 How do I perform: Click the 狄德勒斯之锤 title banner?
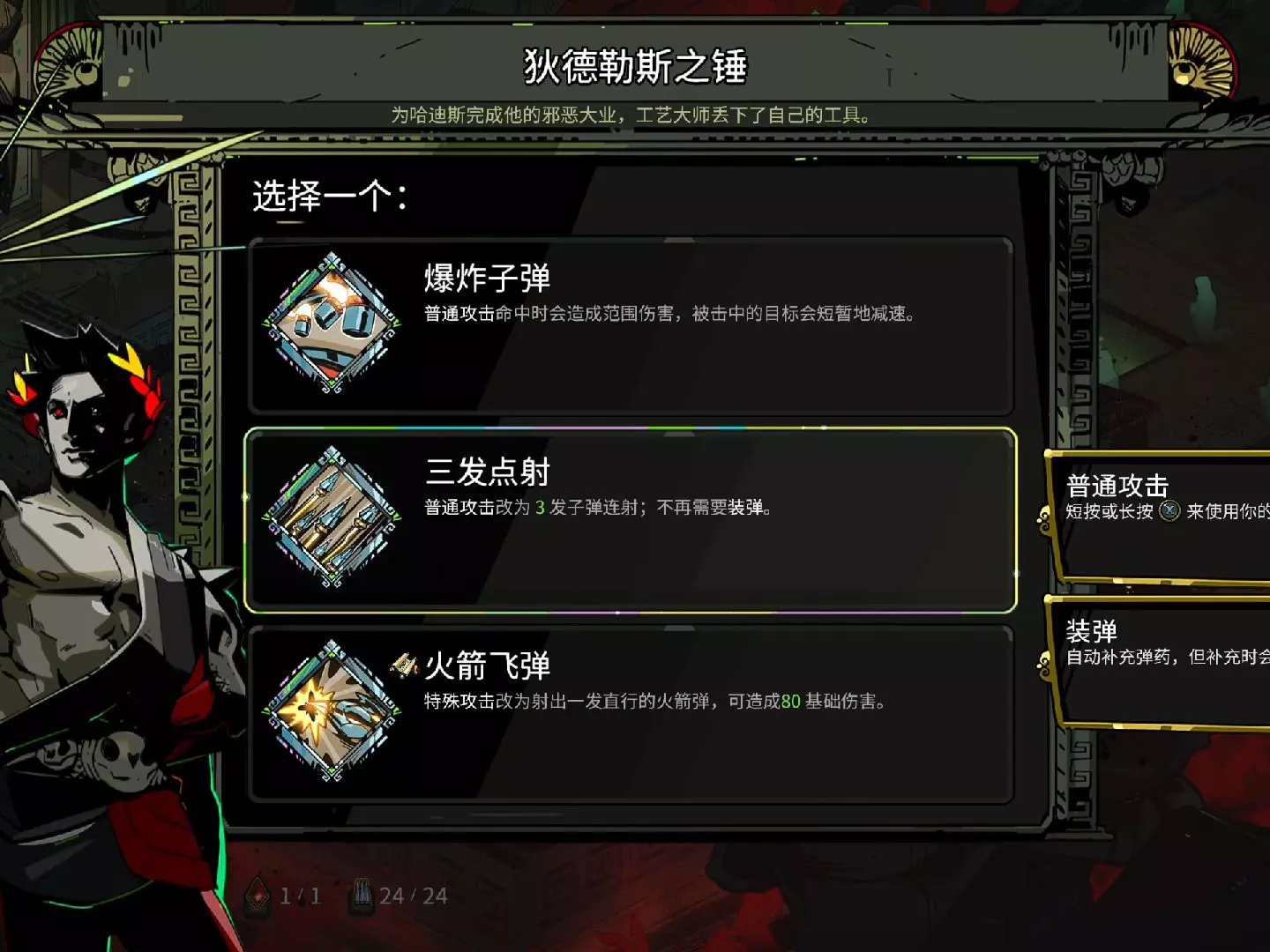click(x=635, y=66)
